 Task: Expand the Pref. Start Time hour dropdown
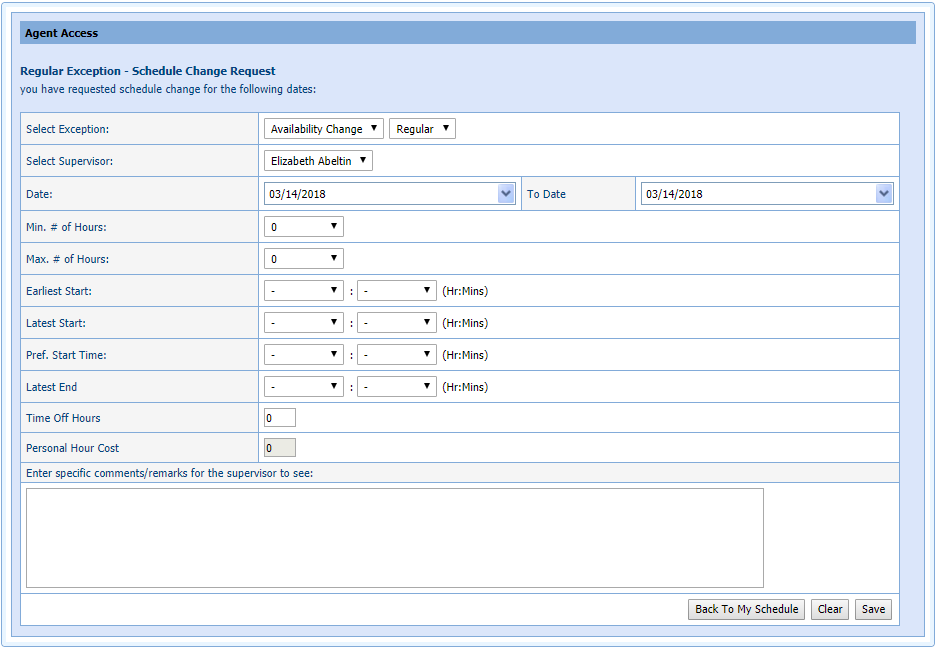click(303, 355)
